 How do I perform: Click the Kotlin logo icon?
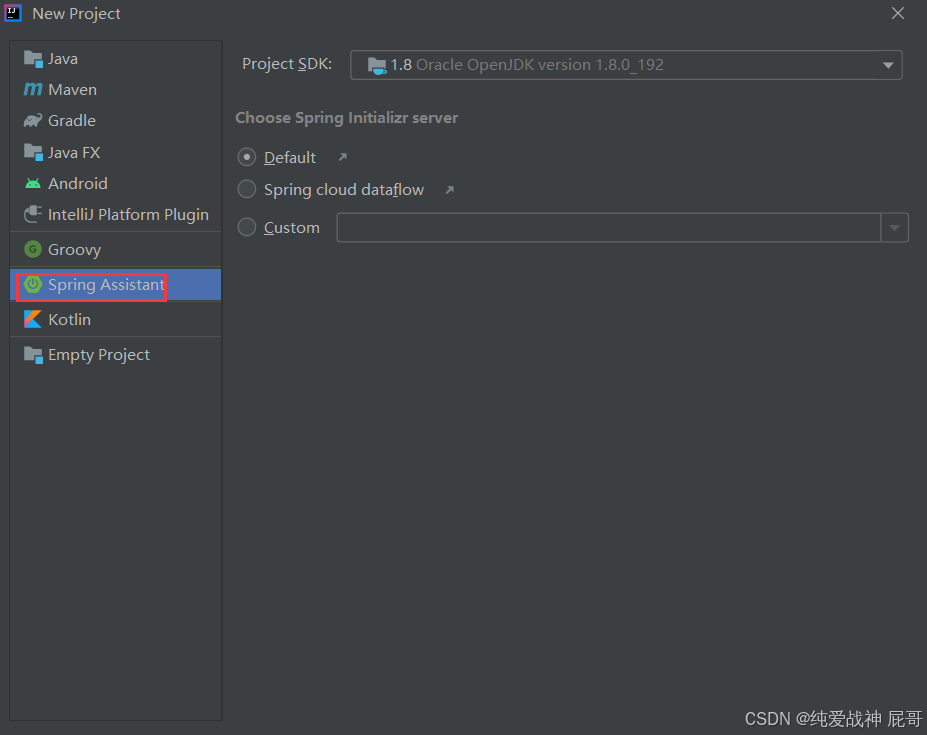pos(33,319)
